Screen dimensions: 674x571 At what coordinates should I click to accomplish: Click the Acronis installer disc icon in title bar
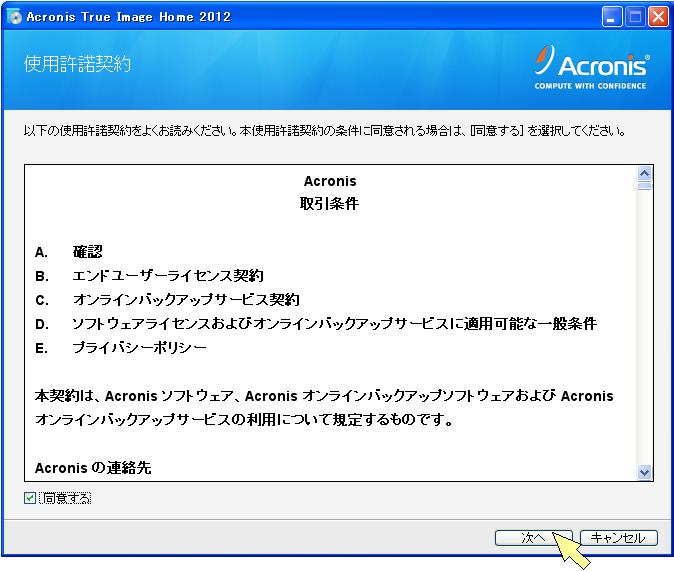coord(14,17)
